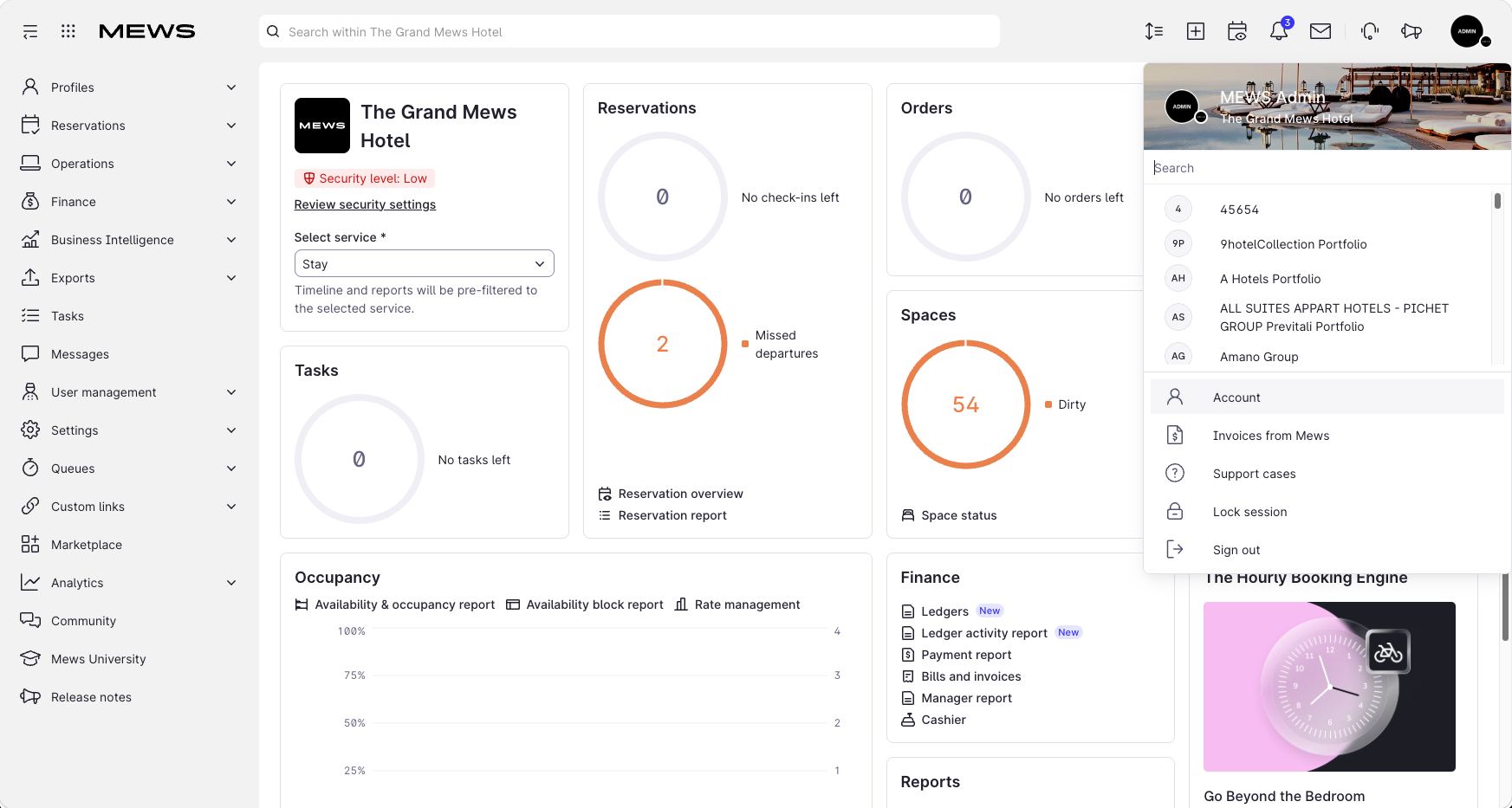This screenshot has width=1512, height=808.
Task: Open the calendar reservation icon in toolbar
Action: [1237, 32]
